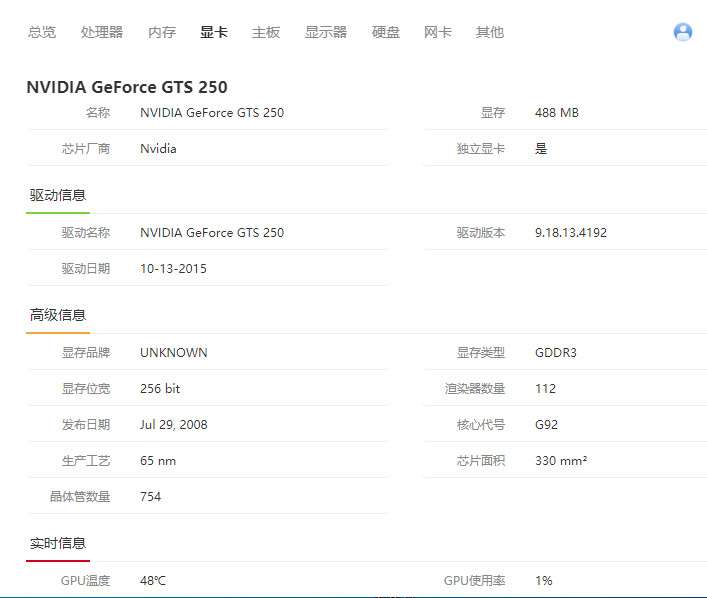The image size is (707, 598).
Task: Click the 显存位宽 value 256 bit
Action: [160, 389]
